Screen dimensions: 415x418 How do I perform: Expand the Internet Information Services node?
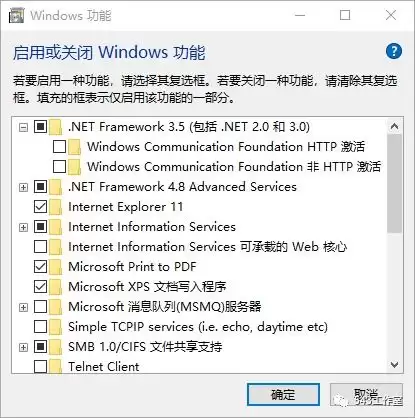point(23,227)
